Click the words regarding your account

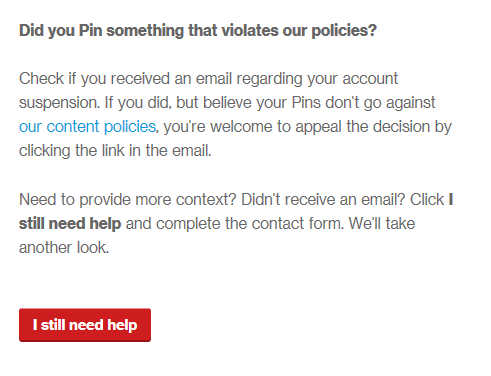pos(317,79)
